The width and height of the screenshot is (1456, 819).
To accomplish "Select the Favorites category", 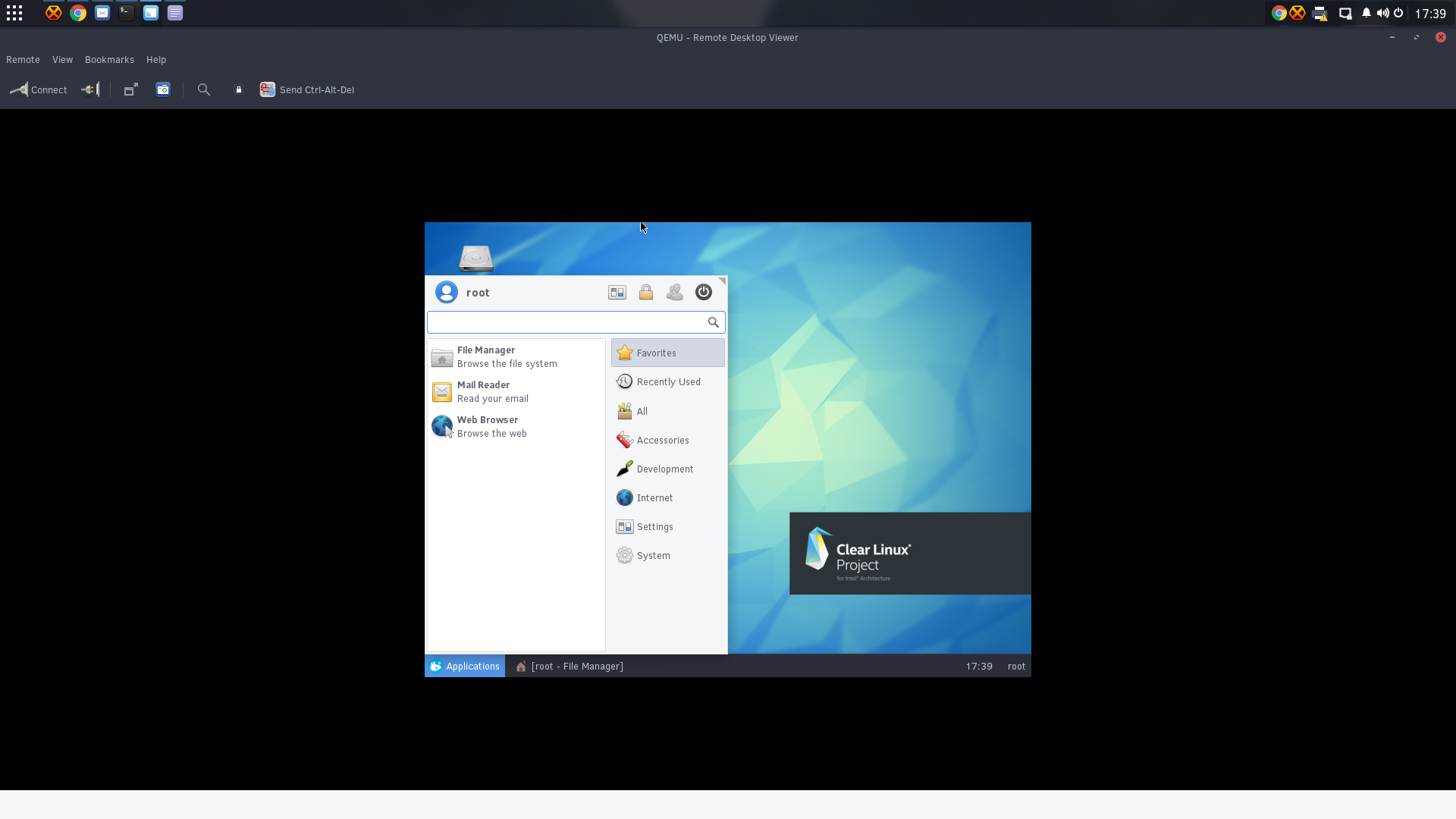I will [x=668, y=353].
